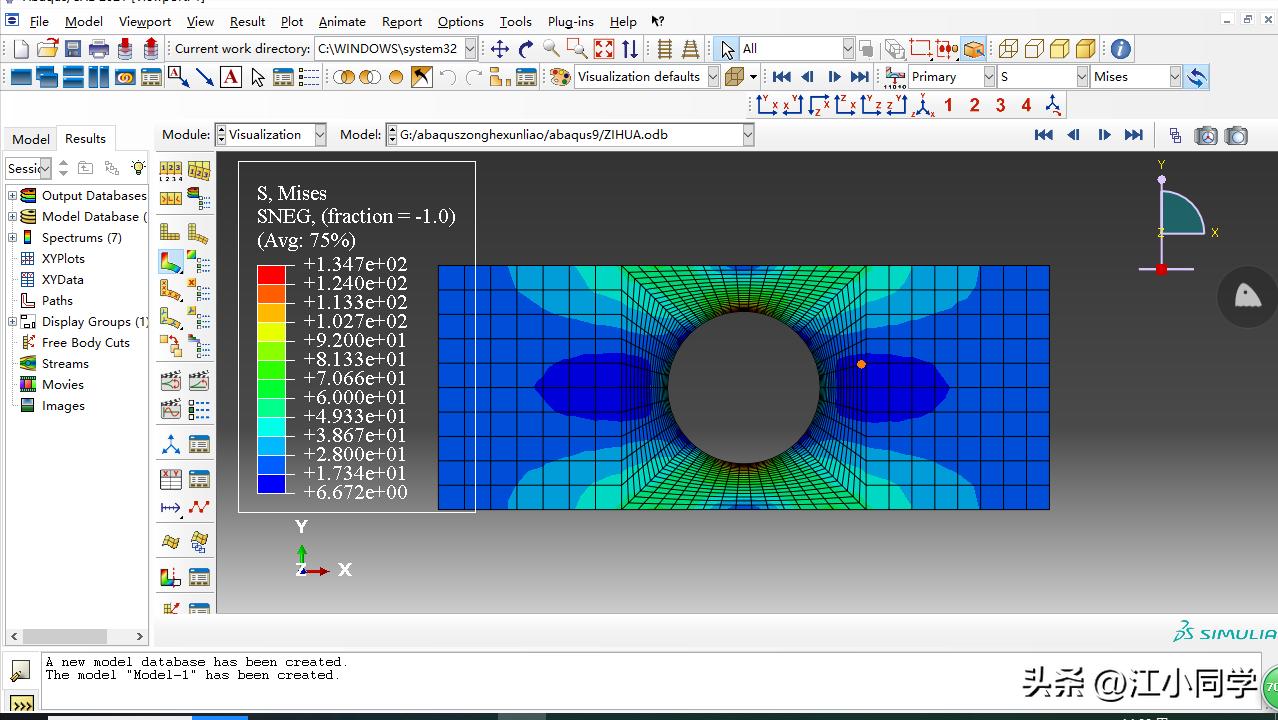This screenshot has height=720, width=1278.
Task: Toggle wireframe render style cube
Action: 1008,49
